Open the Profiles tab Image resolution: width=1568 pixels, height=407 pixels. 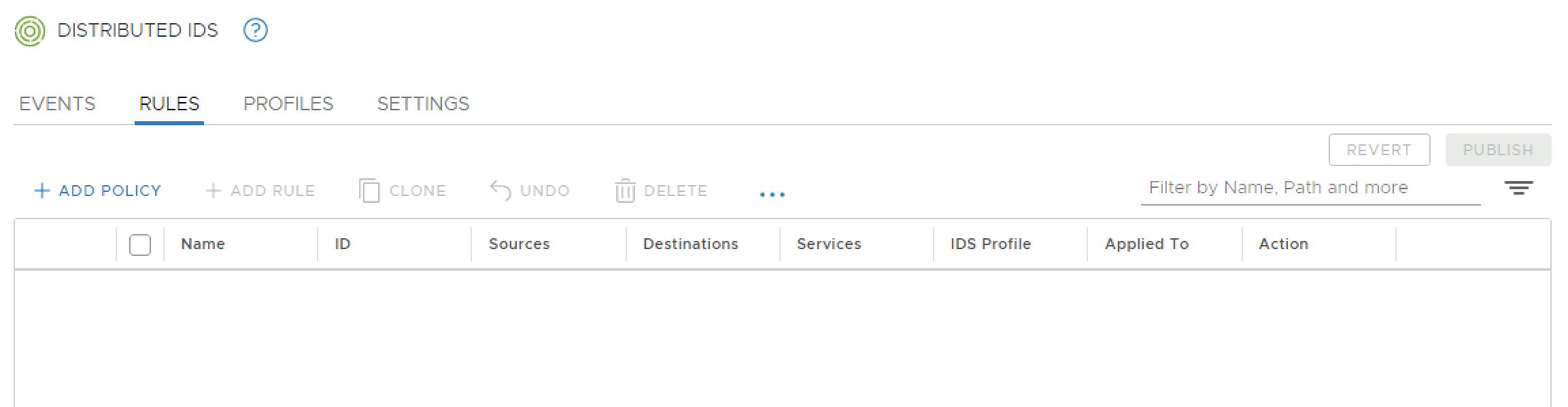[x=288, y=103]
